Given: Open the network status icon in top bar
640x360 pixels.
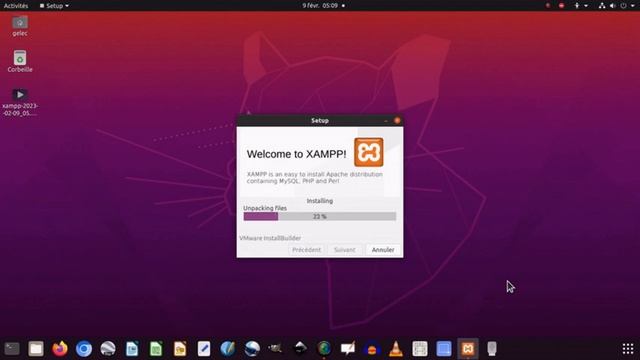Looking at the screenshot, I should [x=602, y=6].
